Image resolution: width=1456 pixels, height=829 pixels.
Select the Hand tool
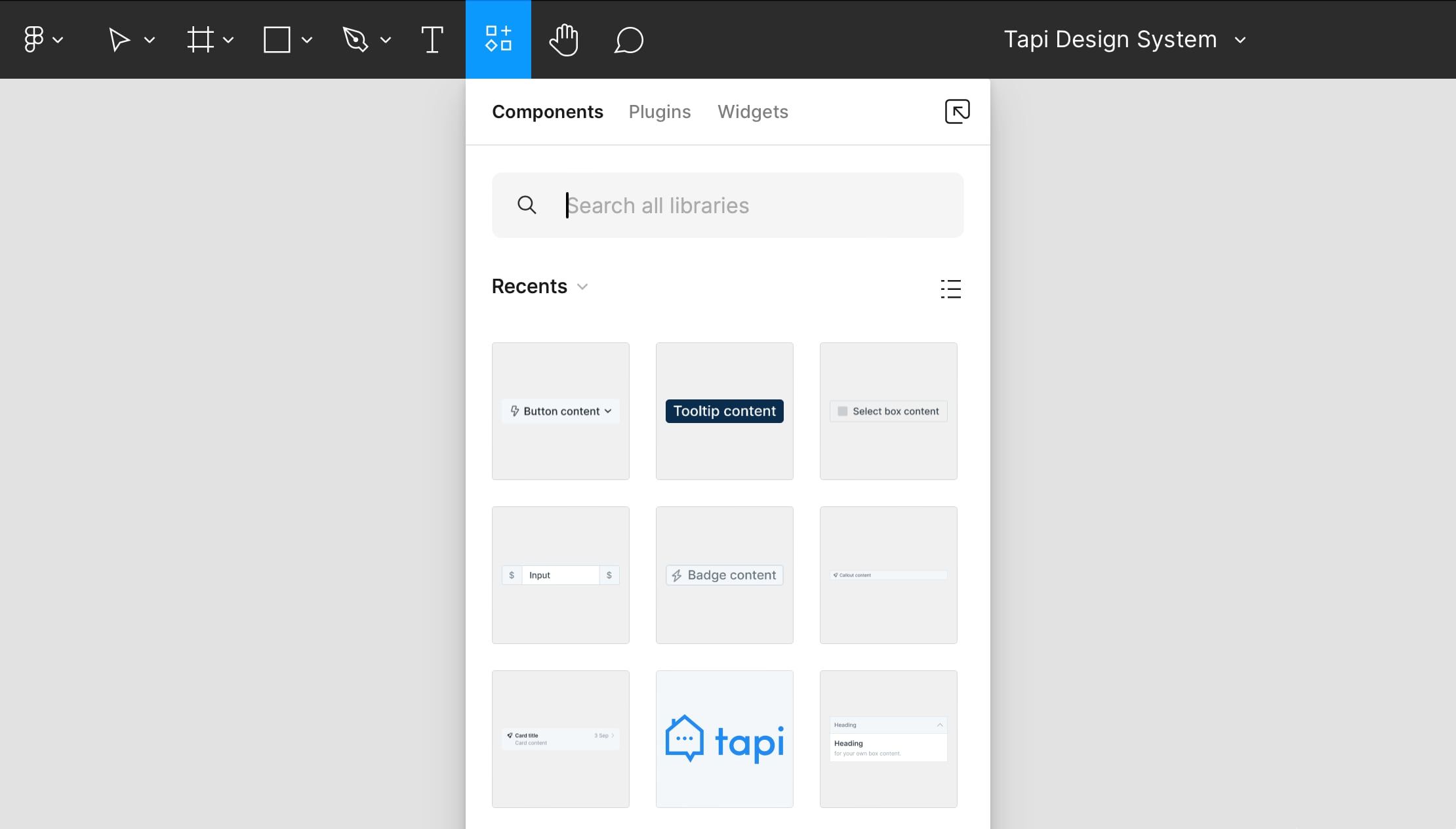564,39
